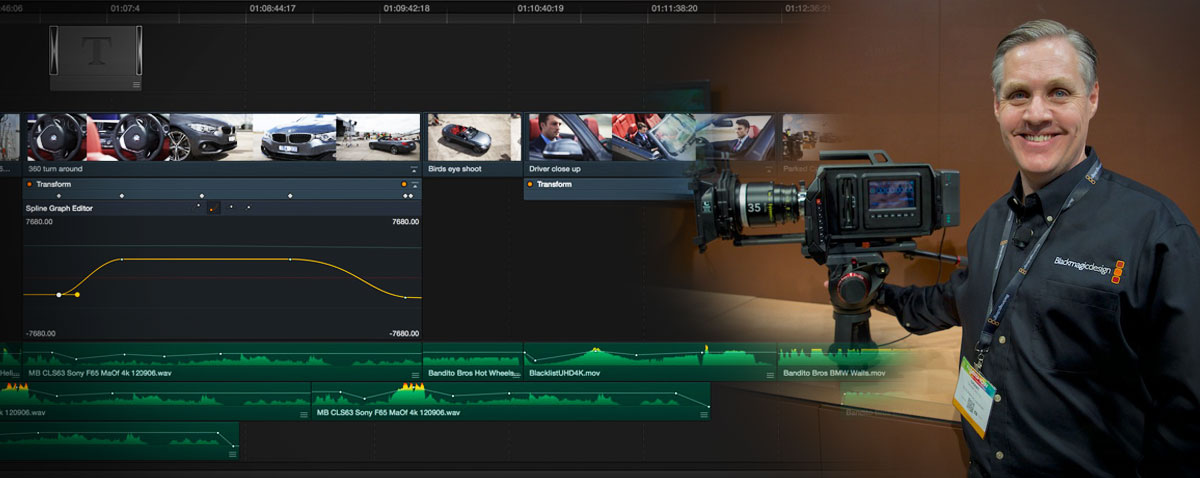Open menu icon on the top track 'MB CLS63 Sony F65 MaOf 4k 120906.wav' clip
The width and height of the screenshot is (1200, 478).
415,375
